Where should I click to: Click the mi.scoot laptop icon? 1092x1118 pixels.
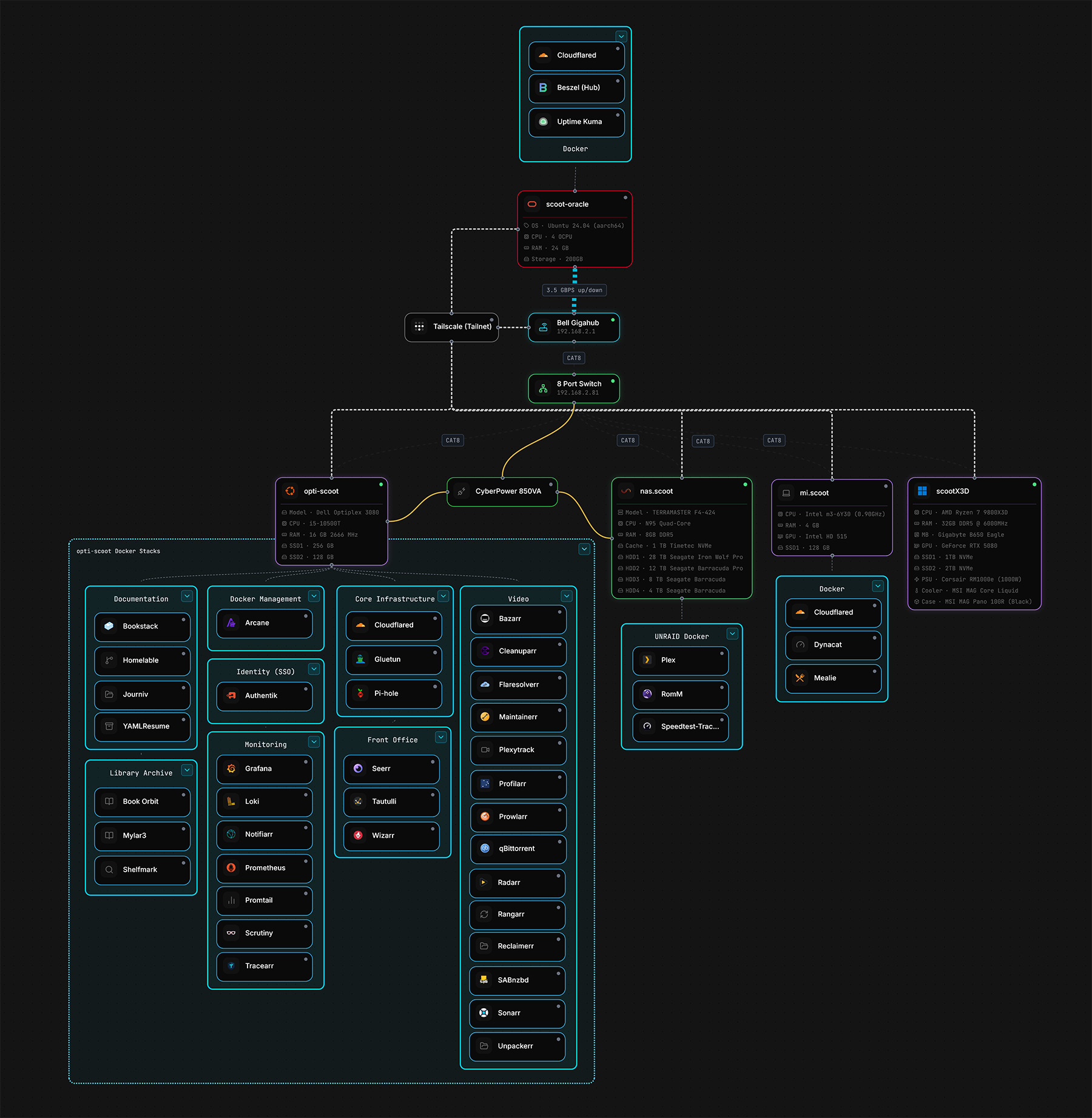[786, 493]
